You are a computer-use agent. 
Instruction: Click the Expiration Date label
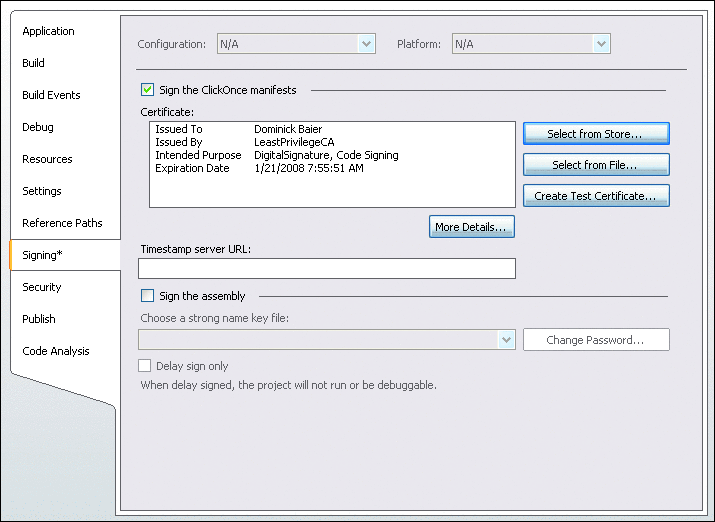192,168
